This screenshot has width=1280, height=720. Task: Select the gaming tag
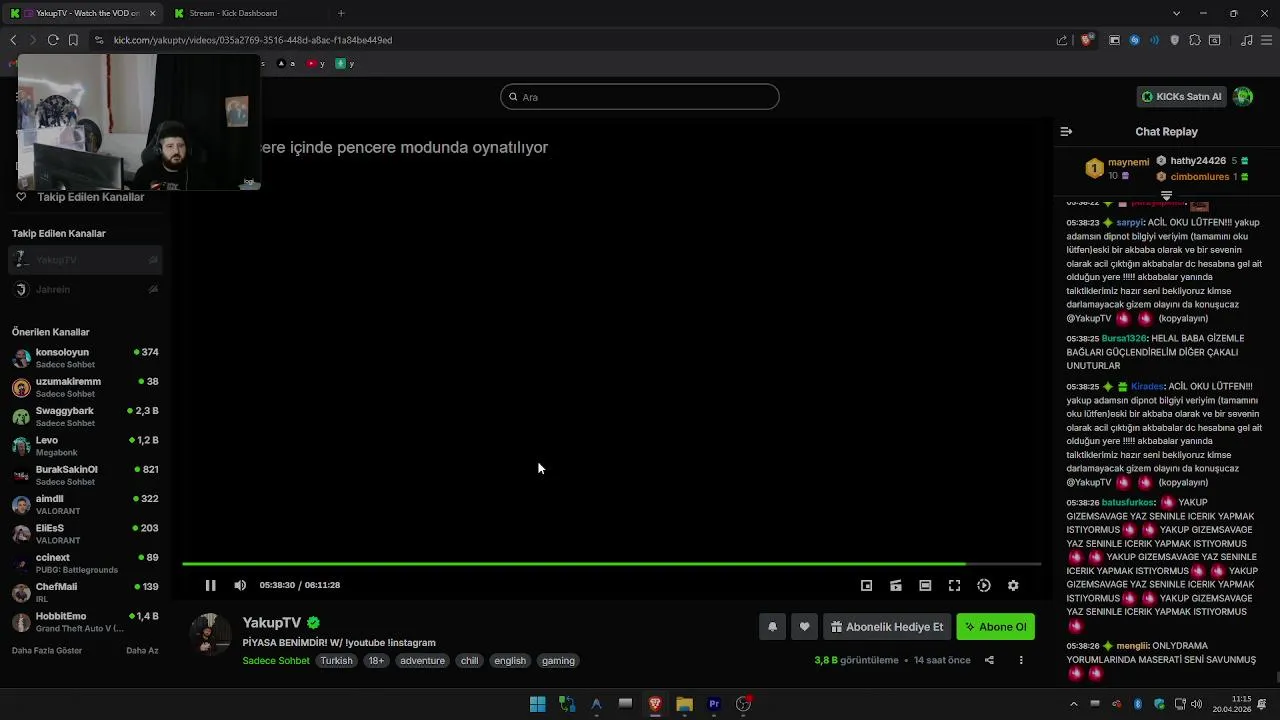click(x=558, y=661)
